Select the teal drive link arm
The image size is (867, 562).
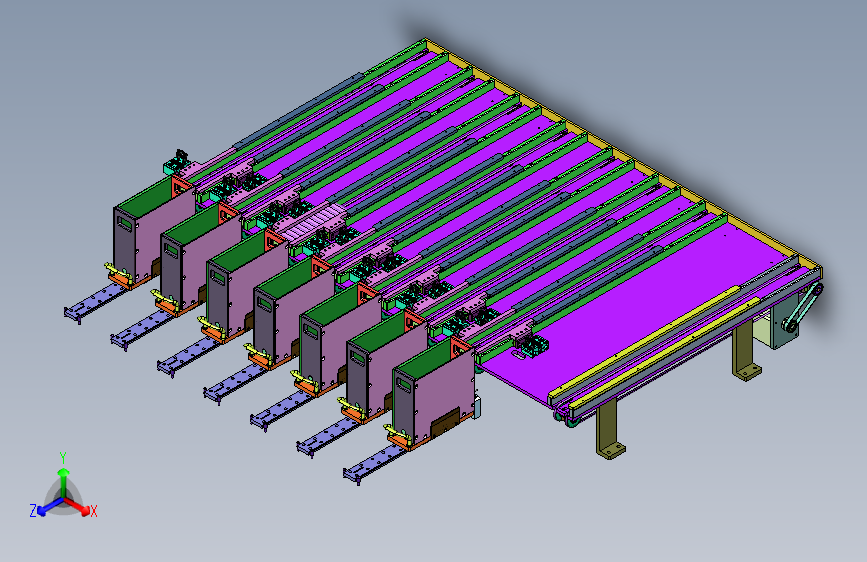click(802, 308)
